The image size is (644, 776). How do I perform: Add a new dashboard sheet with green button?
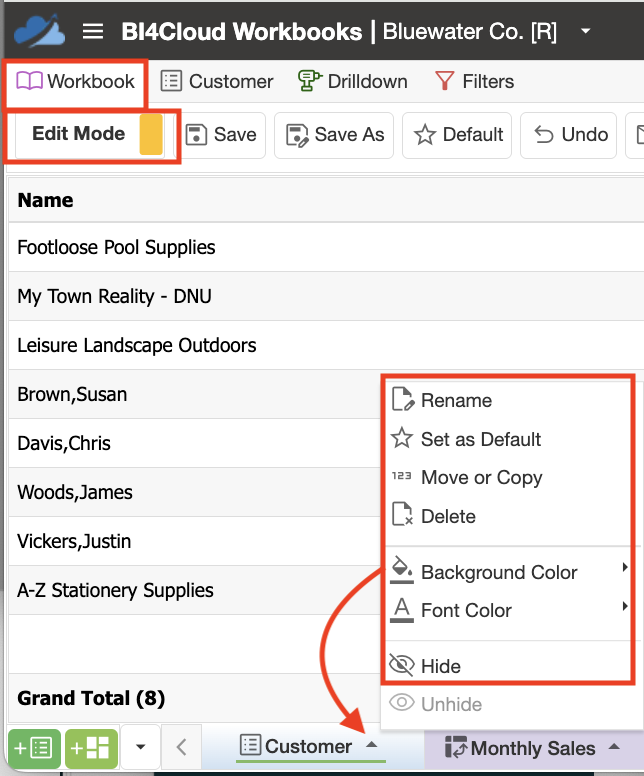point(92,748)
